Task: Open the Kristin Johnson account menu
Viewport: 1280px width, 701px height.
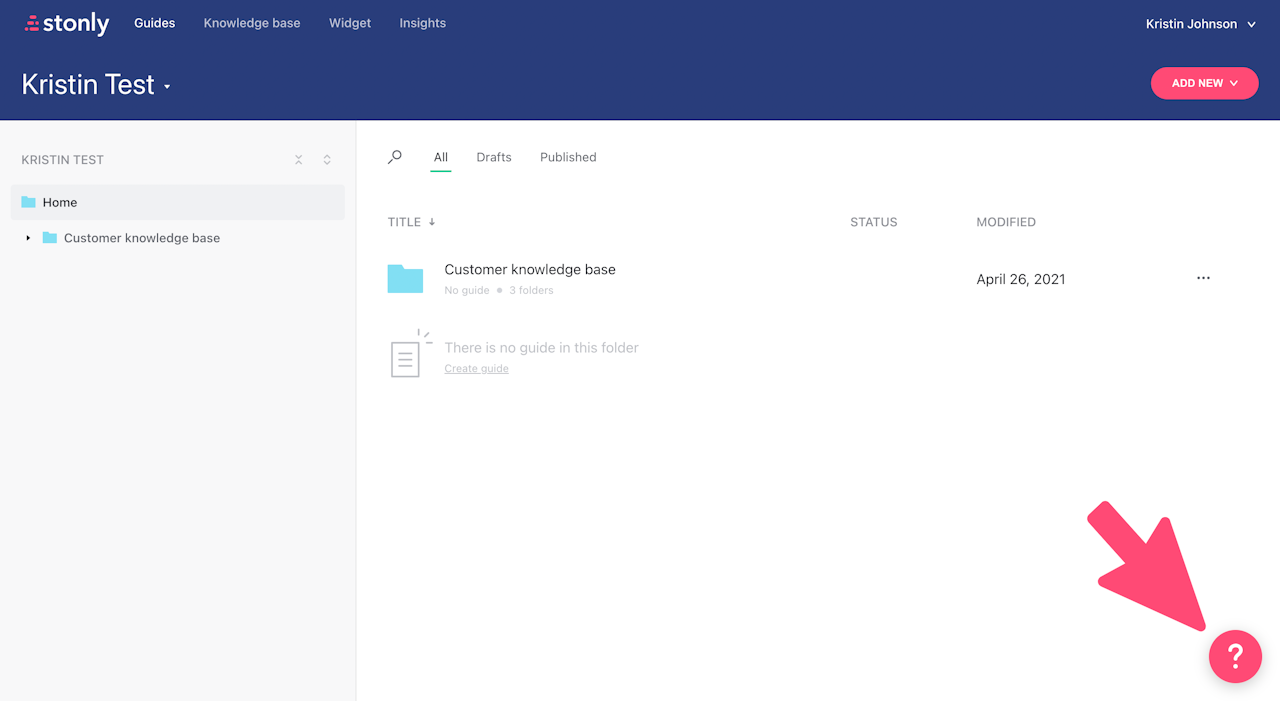Action: pos(1201,24)
